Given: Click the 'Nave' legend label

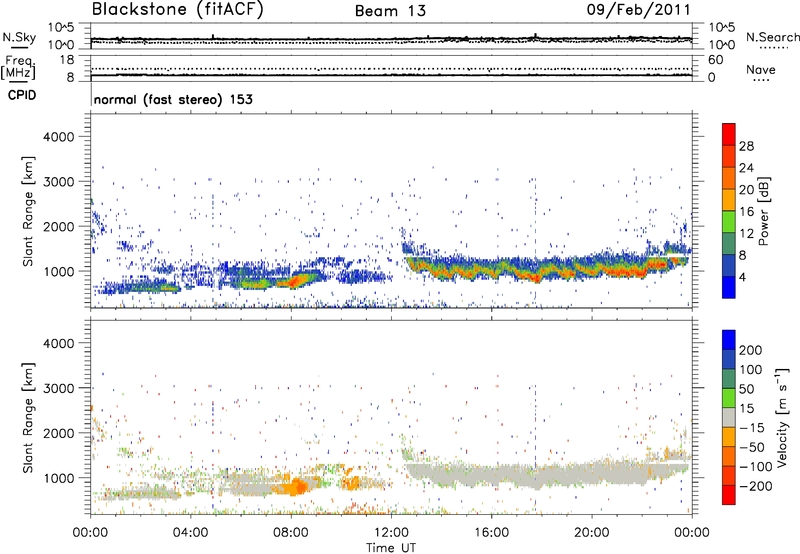Looking at the screenshot, I should 761,69.
